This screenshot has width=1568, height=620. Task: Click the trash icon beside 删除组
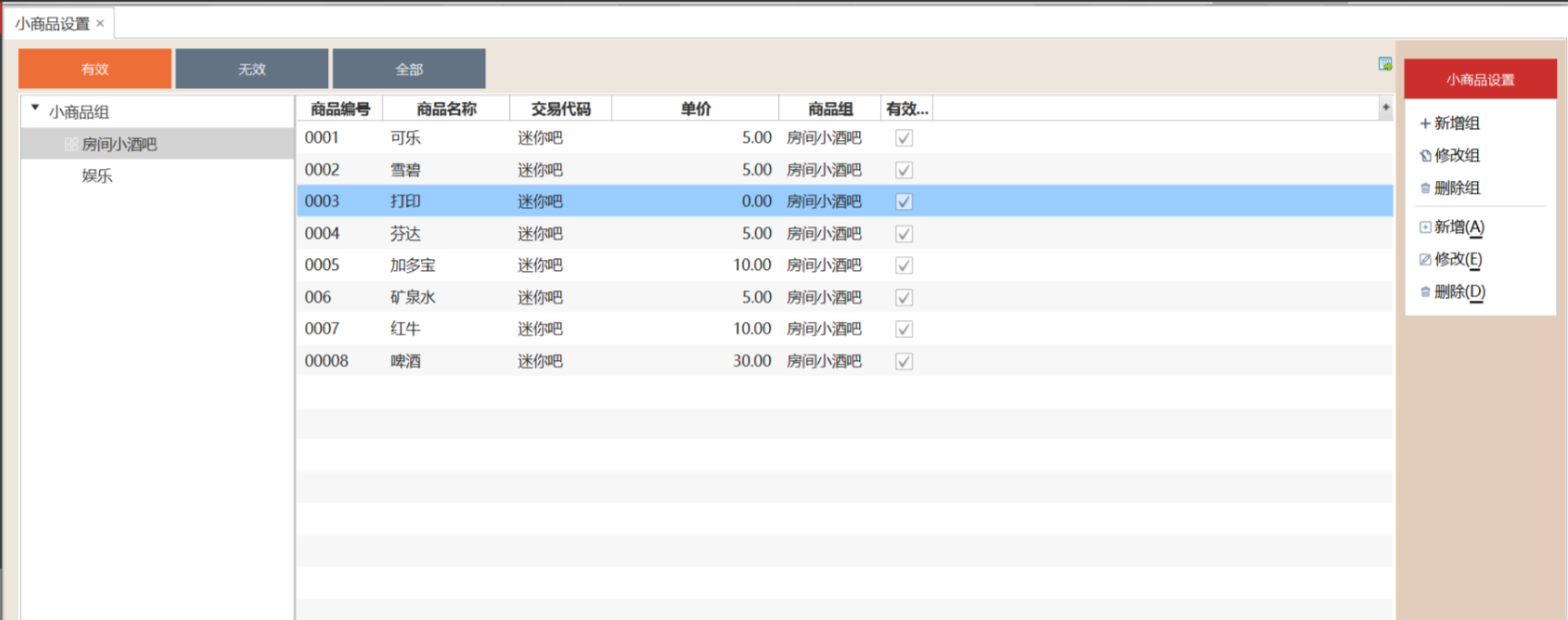[1424, 188]
